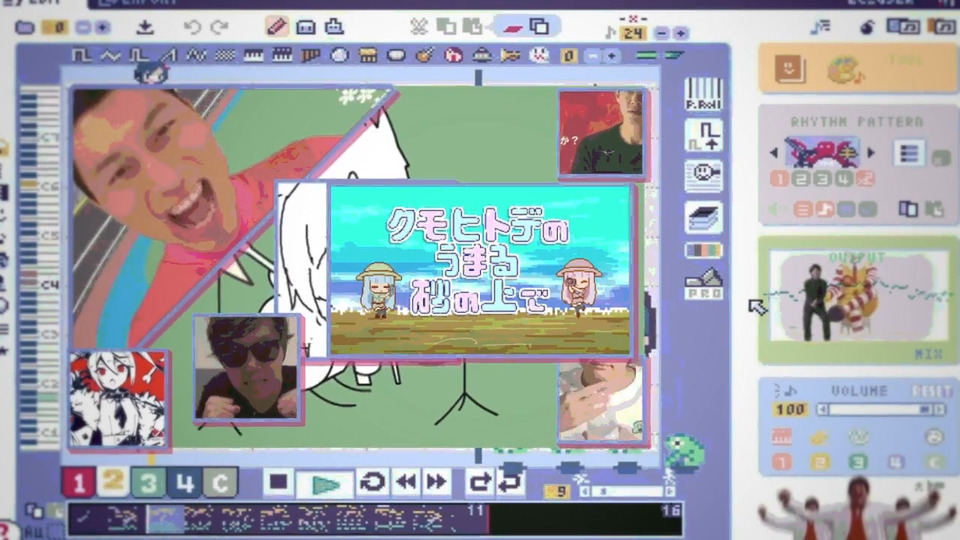Choose the xylophone instrument icon
960x540 pixels.
(x=368, y=56)
